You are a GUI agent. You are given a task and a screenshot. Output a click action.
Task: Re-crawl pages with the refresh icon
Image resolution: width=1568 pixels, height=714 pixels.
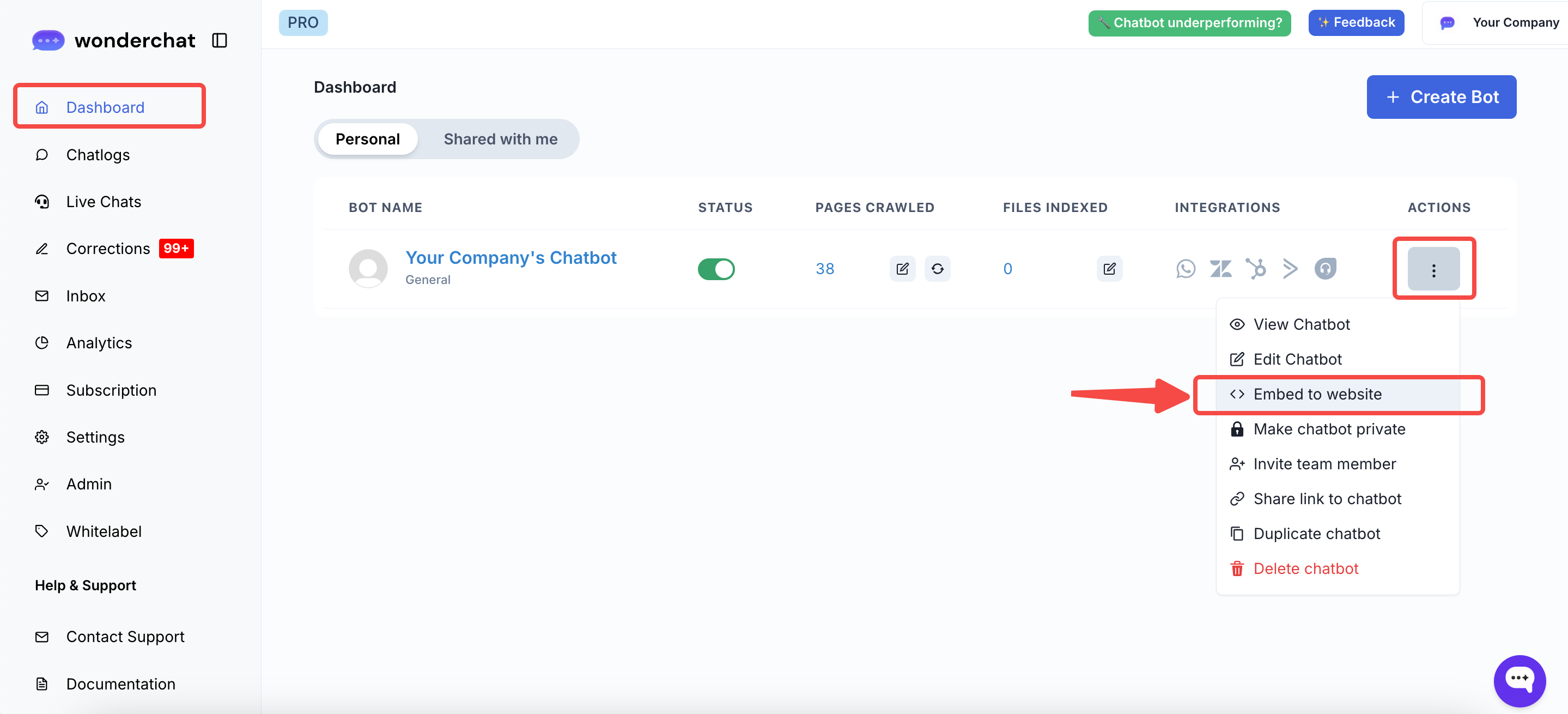pos(937,269)
